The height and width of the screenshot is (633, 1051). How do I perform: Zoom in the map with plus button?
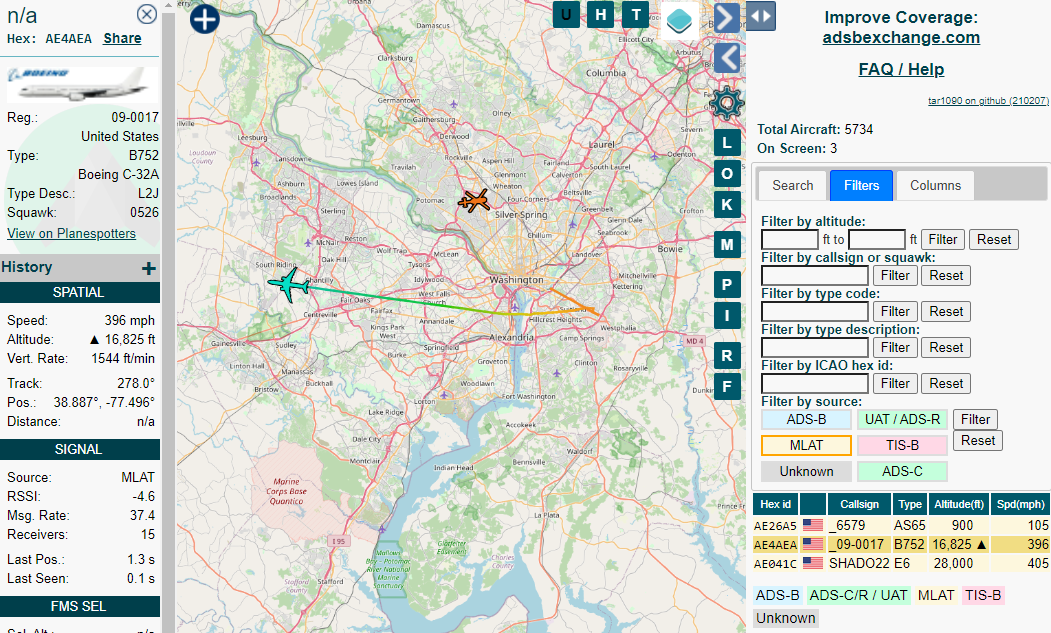point(204,19)
